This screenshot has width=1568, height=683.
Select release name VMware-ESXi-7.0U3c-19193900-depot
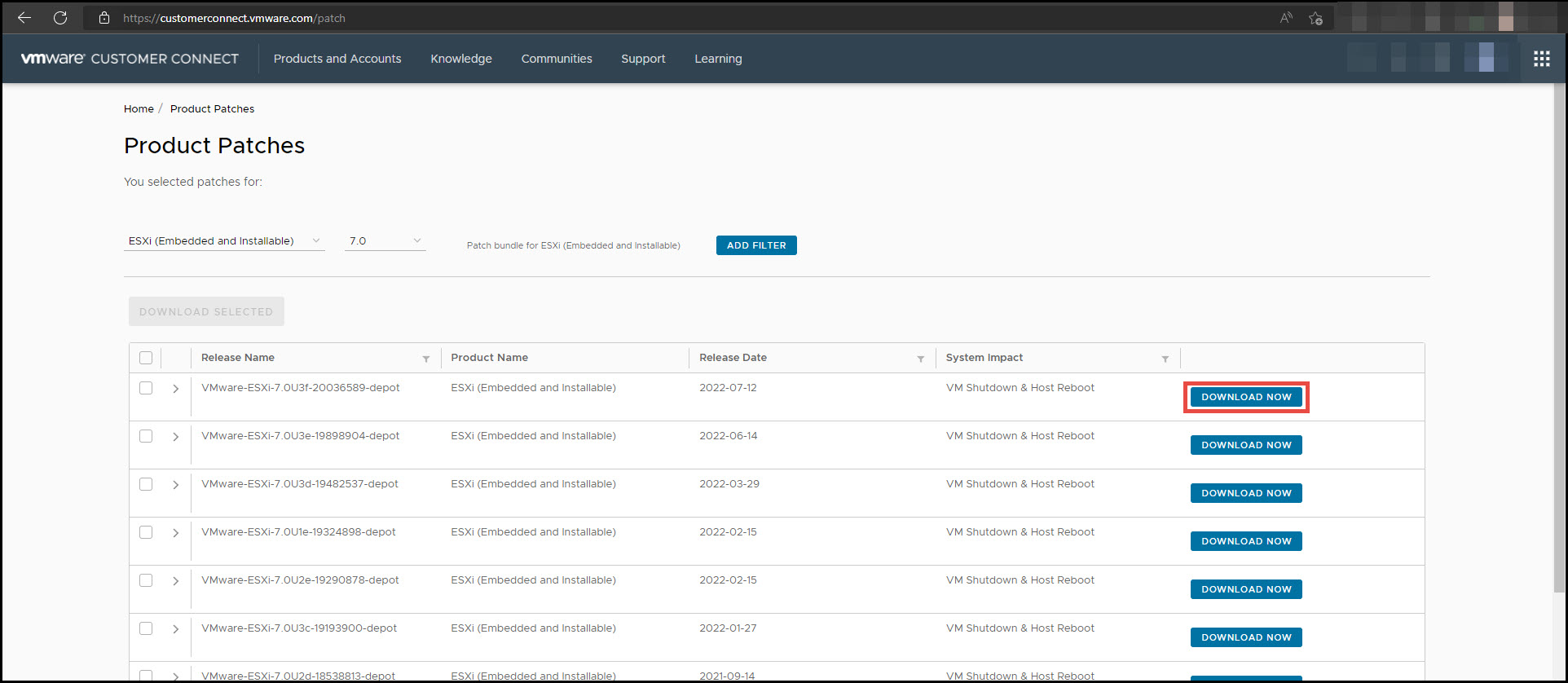coord(299,628)
